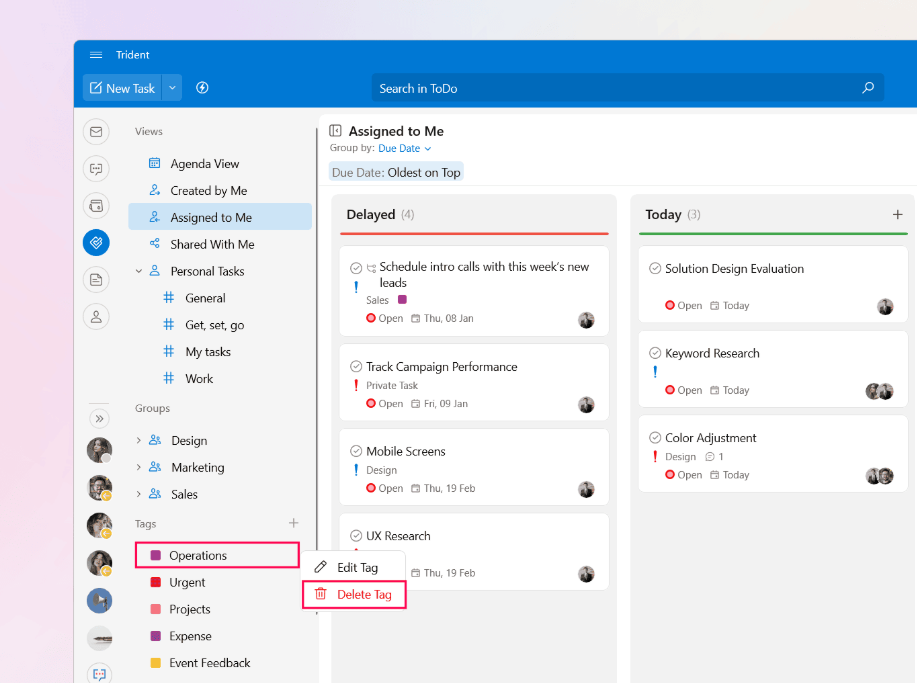Click the Thu, 08 Jan due date
The height and width of the screenshot is (683, 917).
coord(442,319)
